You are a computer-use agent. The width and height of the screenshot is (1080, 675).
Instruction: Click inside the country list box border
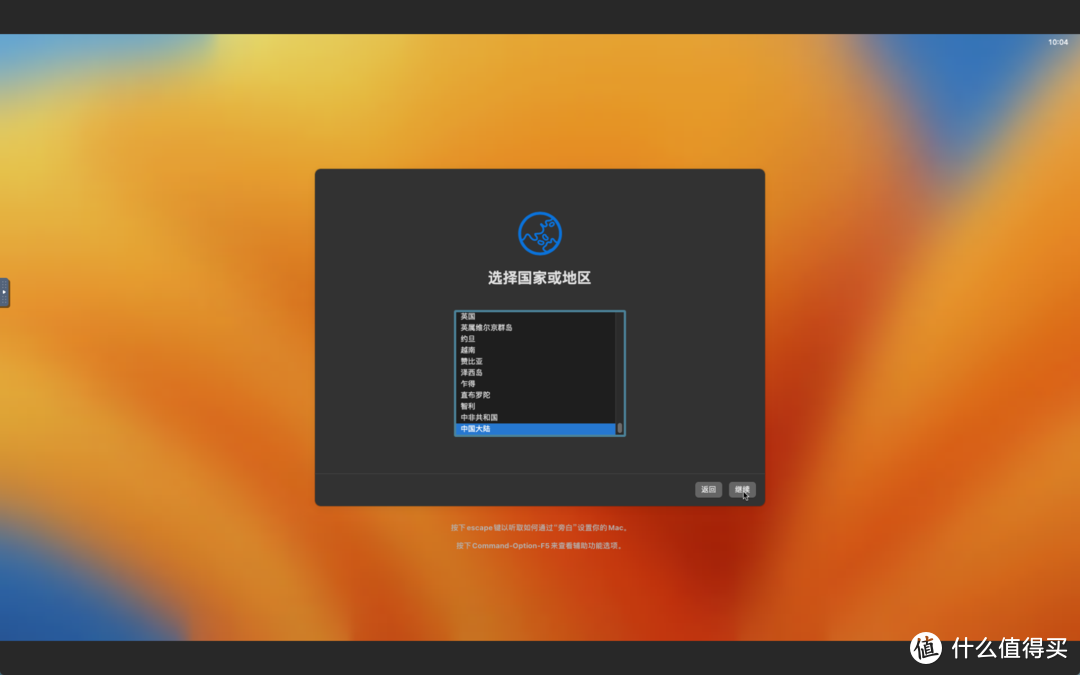(540, 372)
